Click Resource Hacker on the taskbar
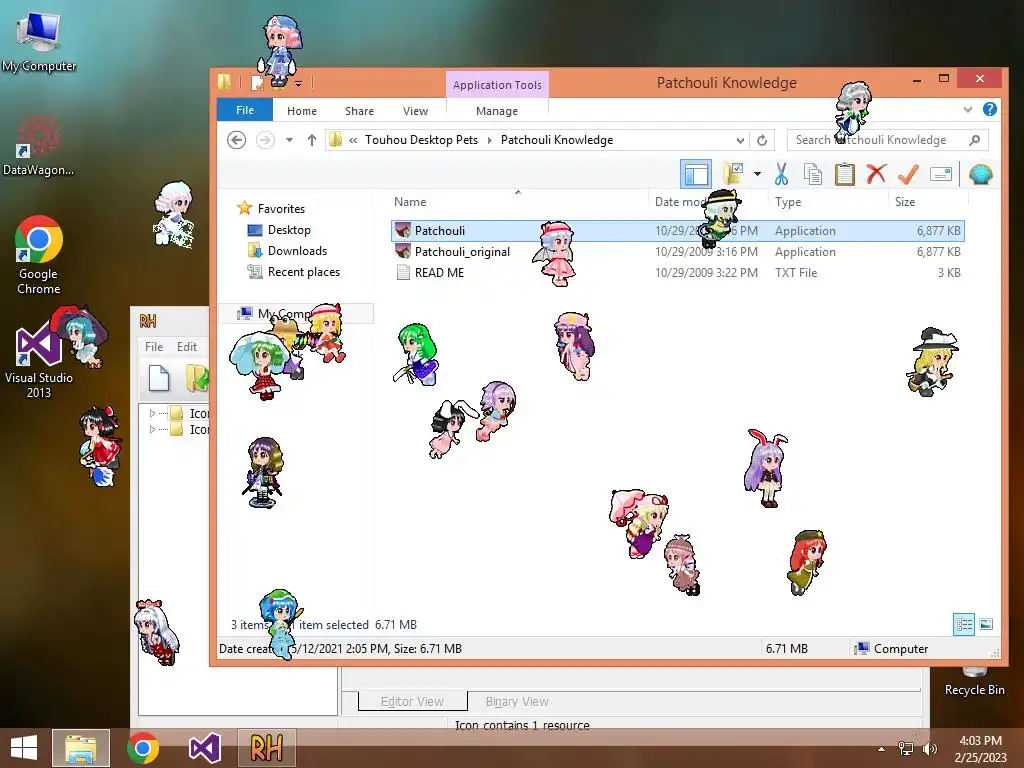The height and width of the screenshot is (768, 1024). (266, 748)
